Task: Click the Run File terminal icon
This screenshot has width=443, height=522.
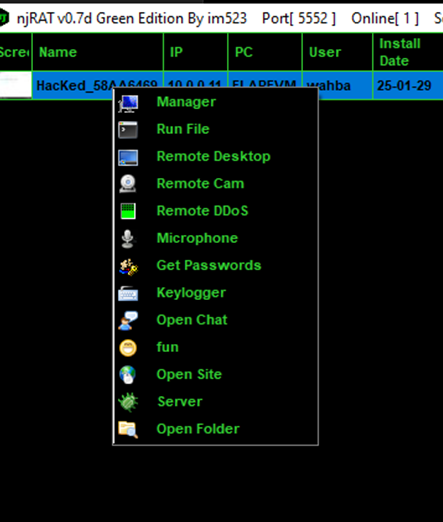Action: pos(128,130)
